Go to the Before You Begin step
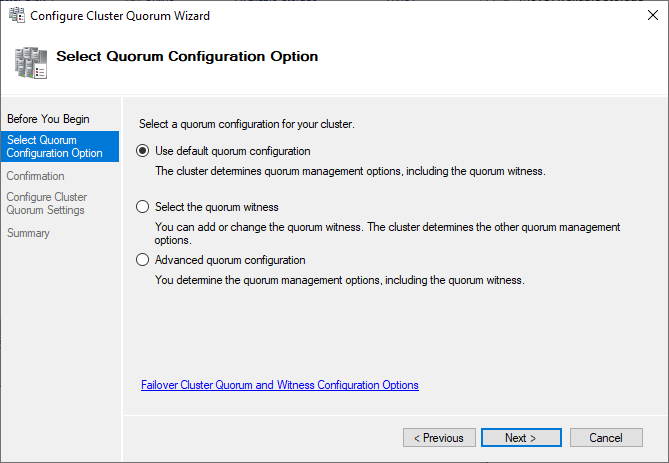The image size is (669, 463). pyautogui.click(x=48, y=119)
